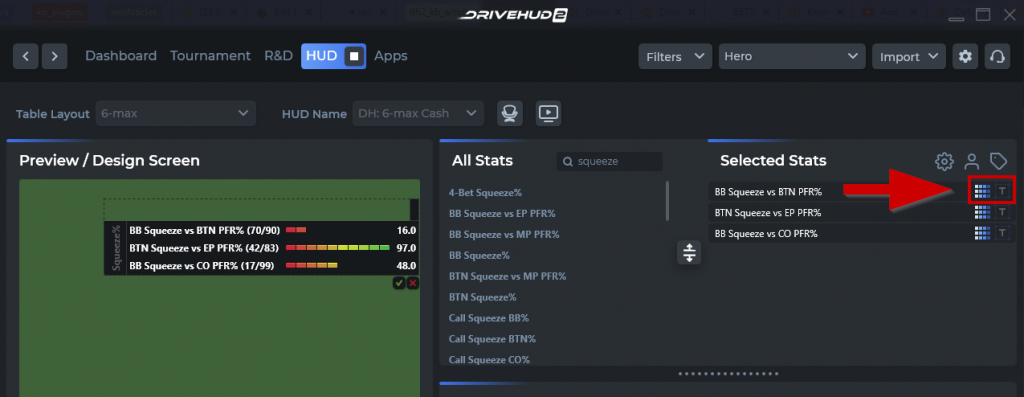Select BB Squeeze% in All Stats
1024x397 pixels.
(x=479, y=255)
